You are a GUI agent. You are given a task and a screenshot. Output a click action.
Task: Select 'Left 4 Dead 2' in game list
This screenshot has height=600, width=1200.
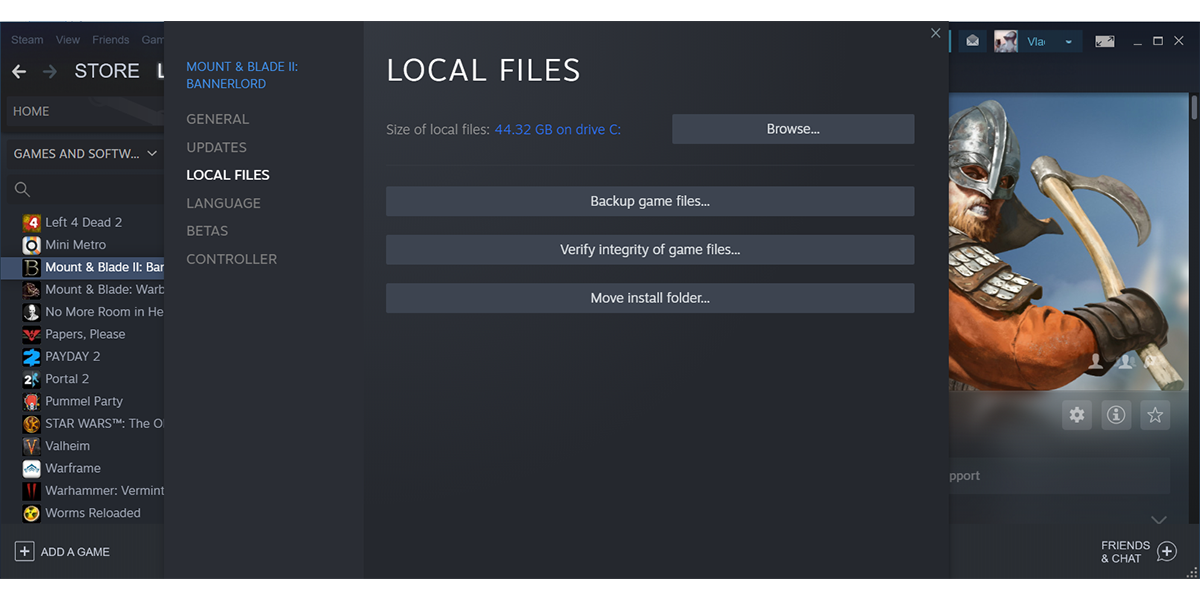(x=84, y=222)
